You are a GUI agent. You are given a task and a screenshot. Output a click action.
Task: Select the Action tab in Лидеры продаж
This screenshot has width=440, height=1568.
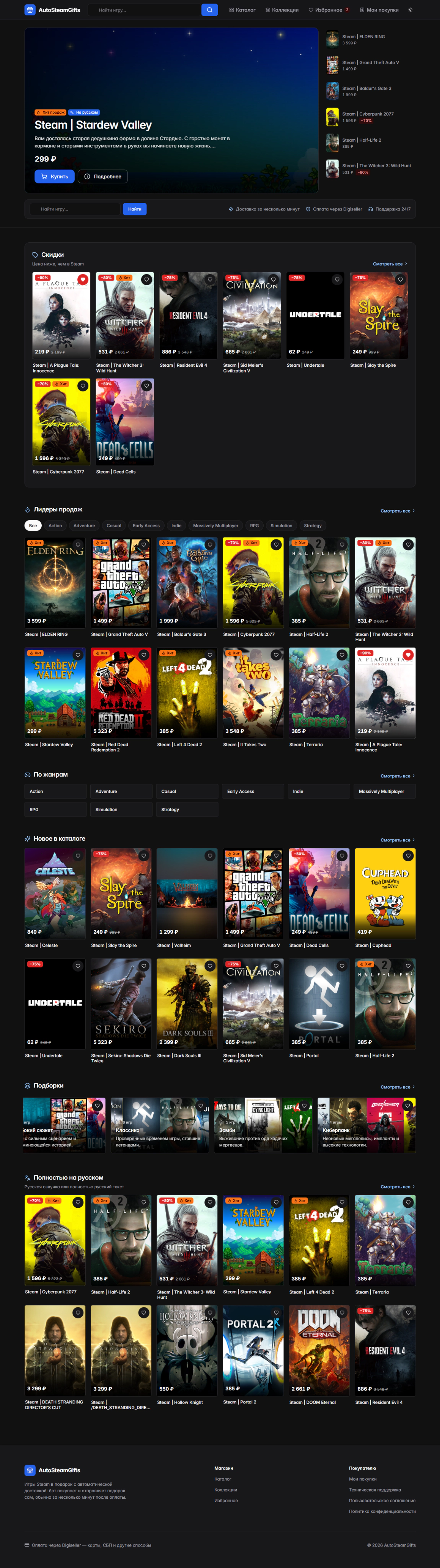[55, 526]
